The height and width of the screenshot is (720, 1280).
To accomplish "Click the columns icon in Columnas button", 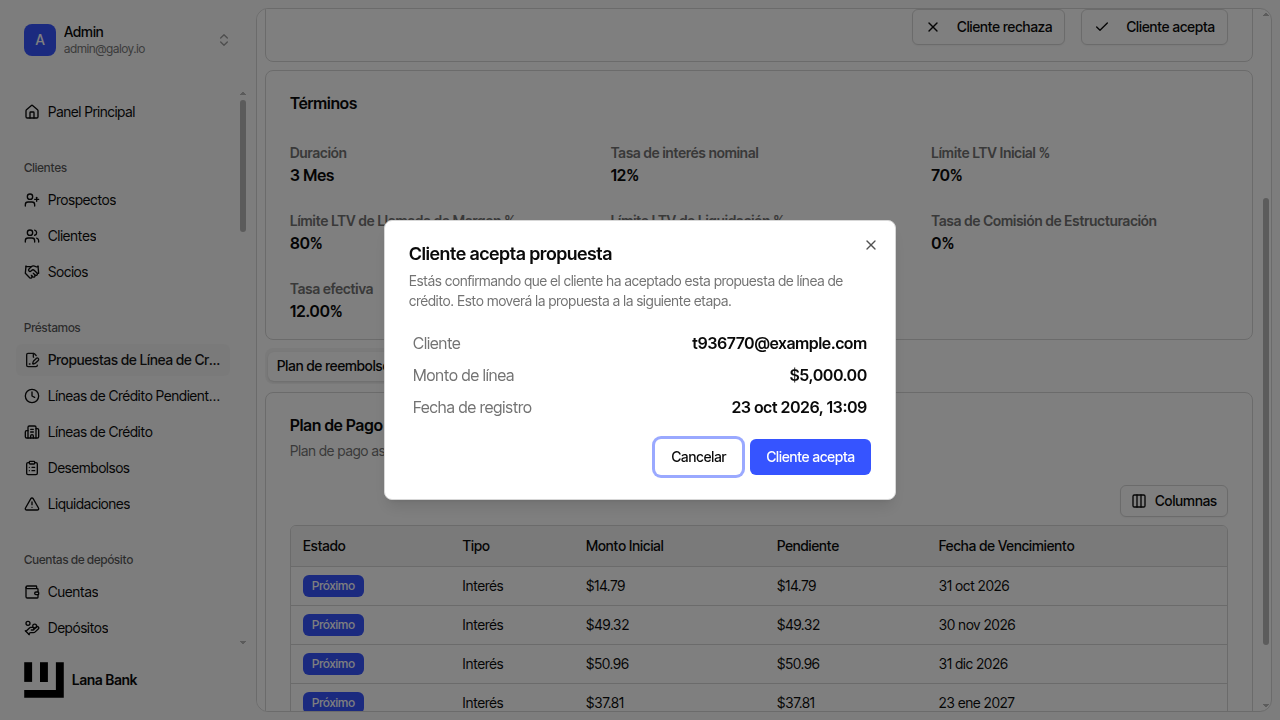I will point(1139,501).
